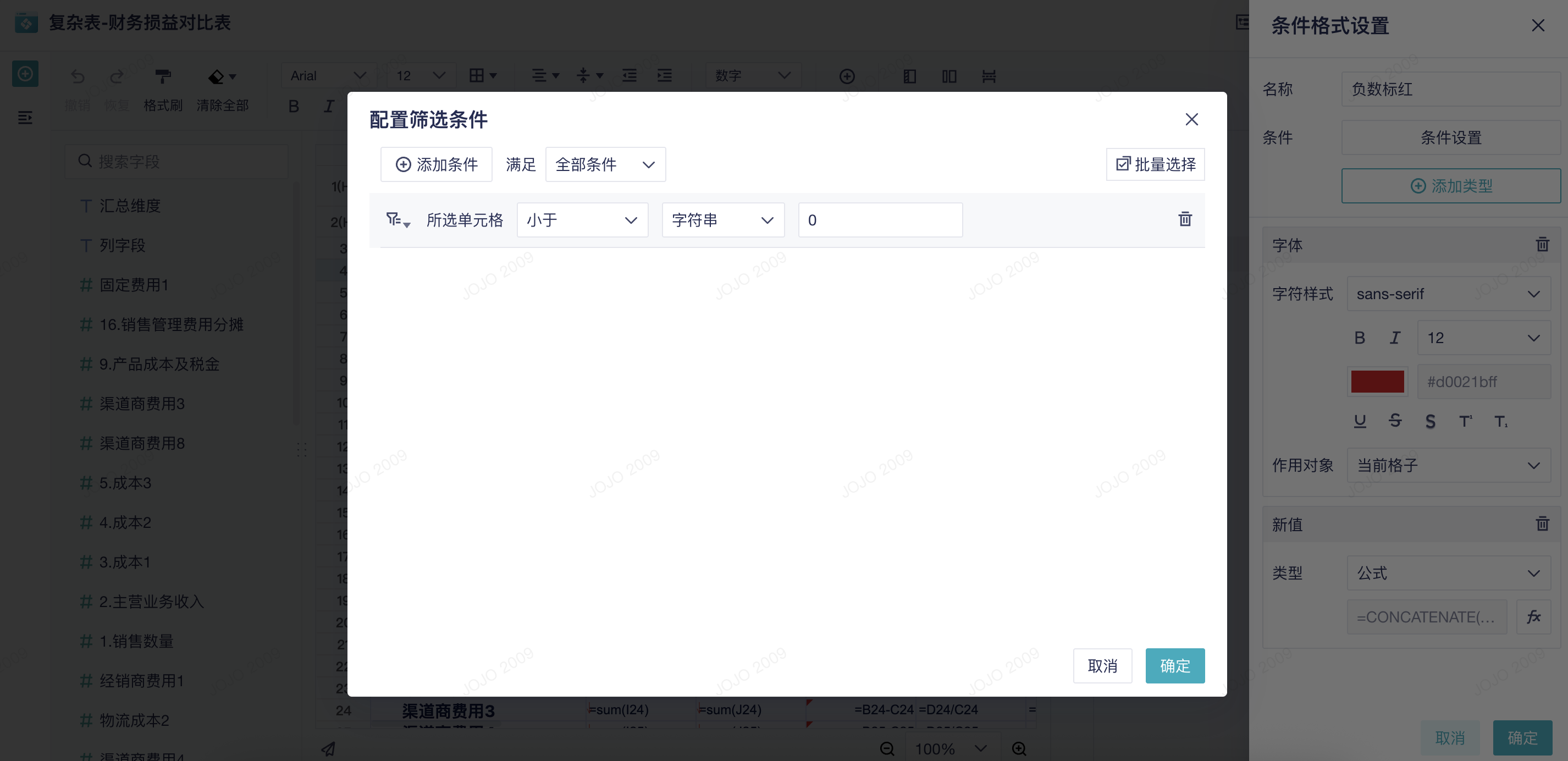Open the formula editor with the fx icon

tap(1533, 617)
